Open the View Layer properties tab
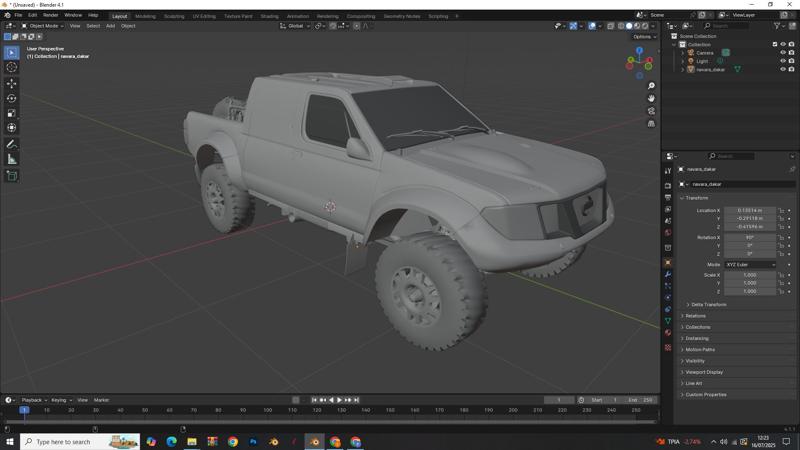This screenshot has width=800, height=450. click(668, 209)
